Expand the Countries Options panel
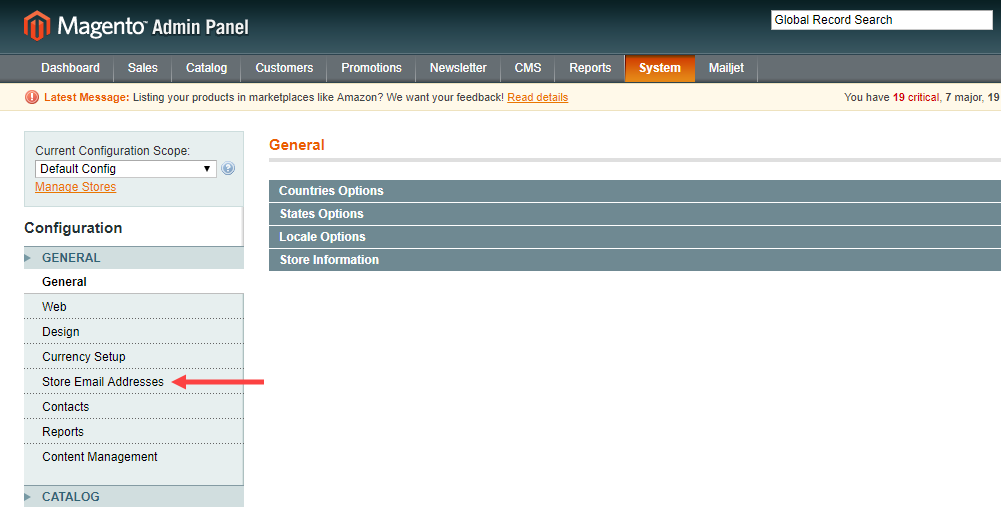The height and width of the screenshot is (507, 1001). click(x=635, y=191)
